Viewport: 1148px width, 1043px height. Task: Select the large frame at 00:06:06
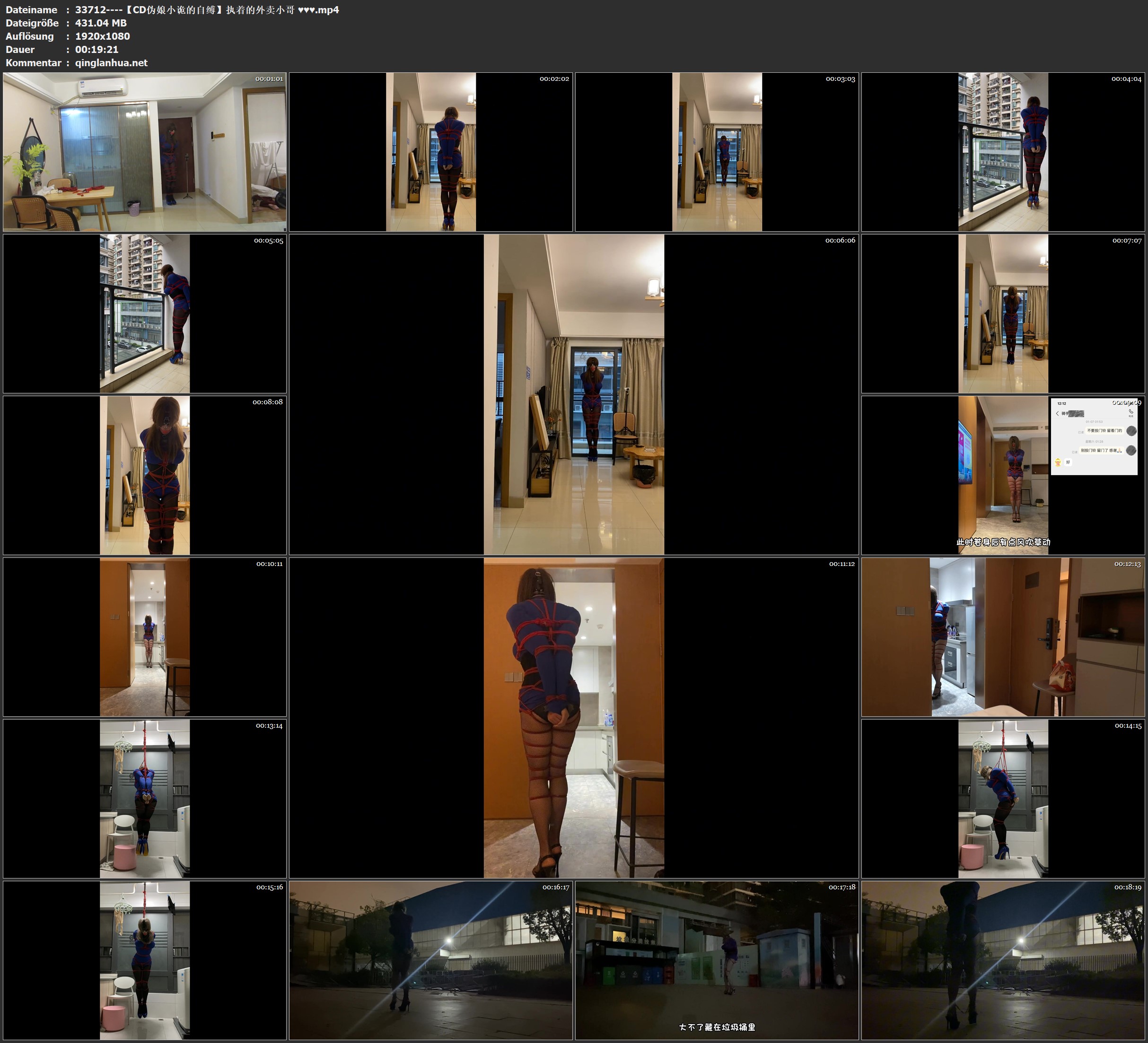tap(573, 394)
